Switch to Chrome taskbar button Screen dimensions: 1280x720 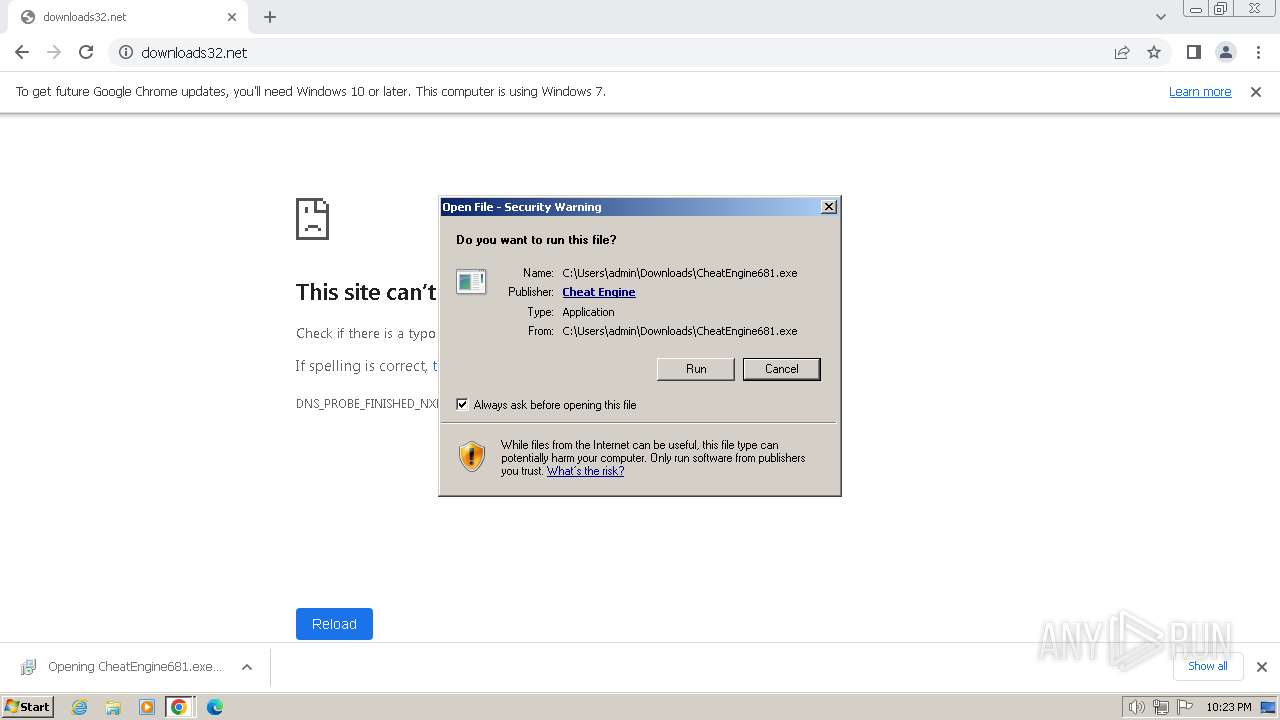(179, 707)
